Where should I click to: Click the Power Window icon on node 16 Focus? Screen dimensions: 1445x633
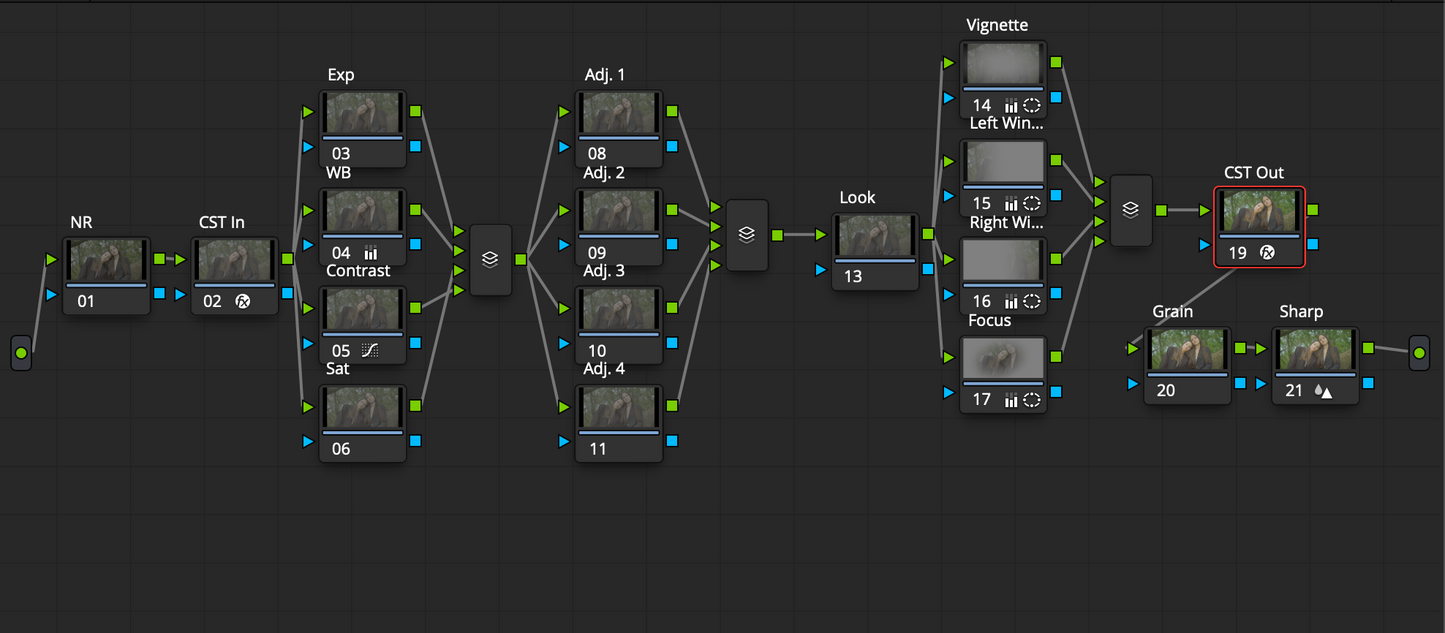click(1030, 301)
